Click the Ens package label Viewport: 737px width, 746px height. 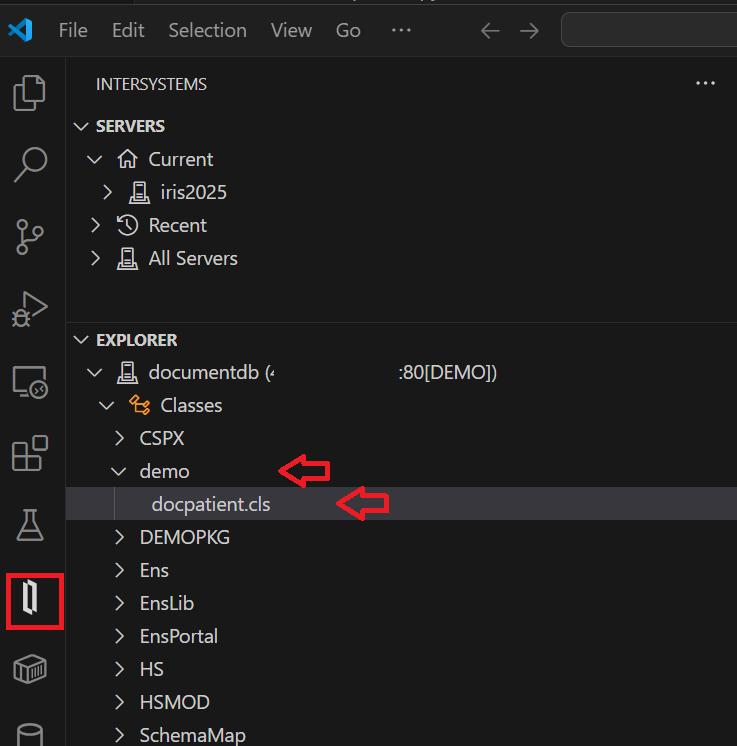pos(154,570)
